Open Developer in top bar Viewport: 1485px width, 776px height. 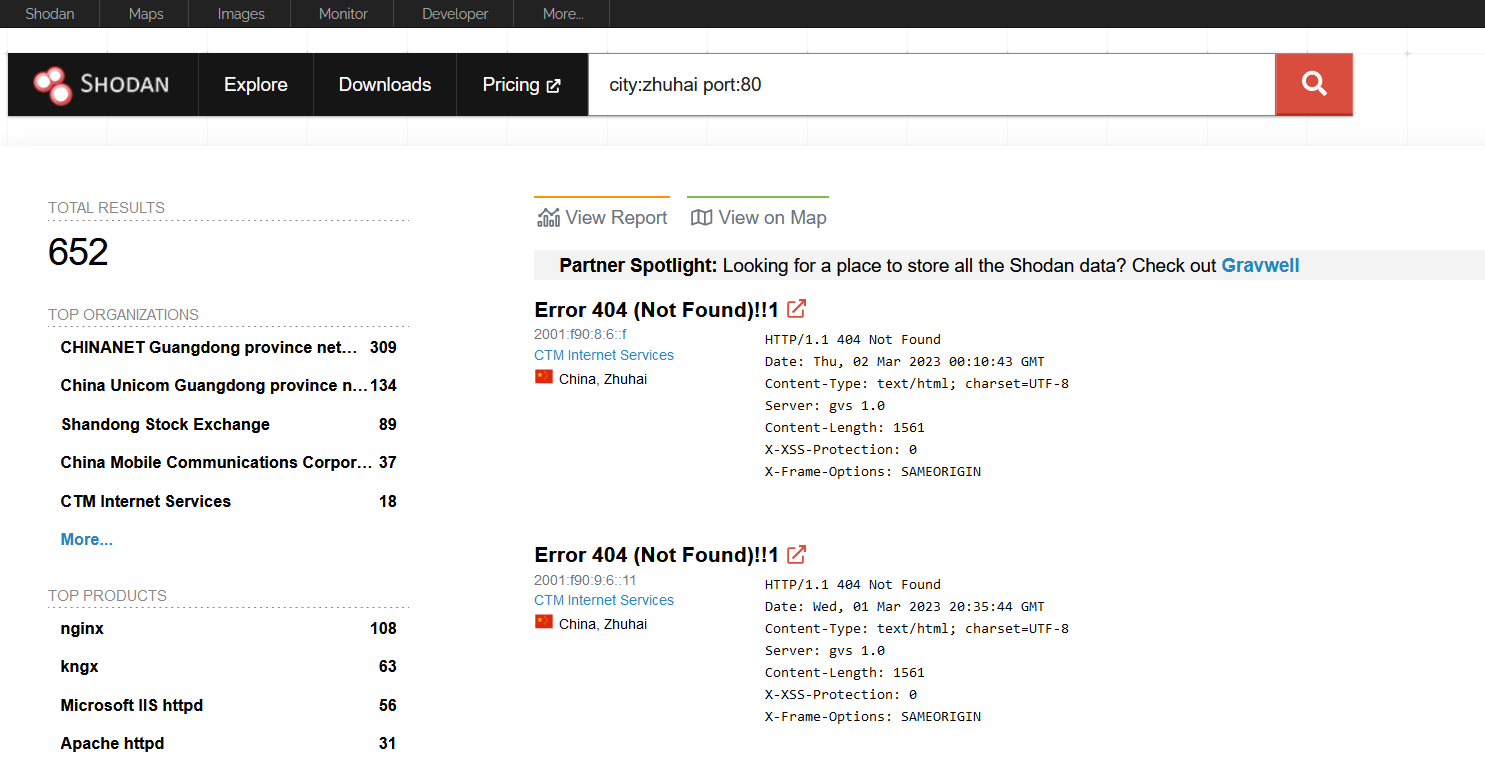coord(455,14)
